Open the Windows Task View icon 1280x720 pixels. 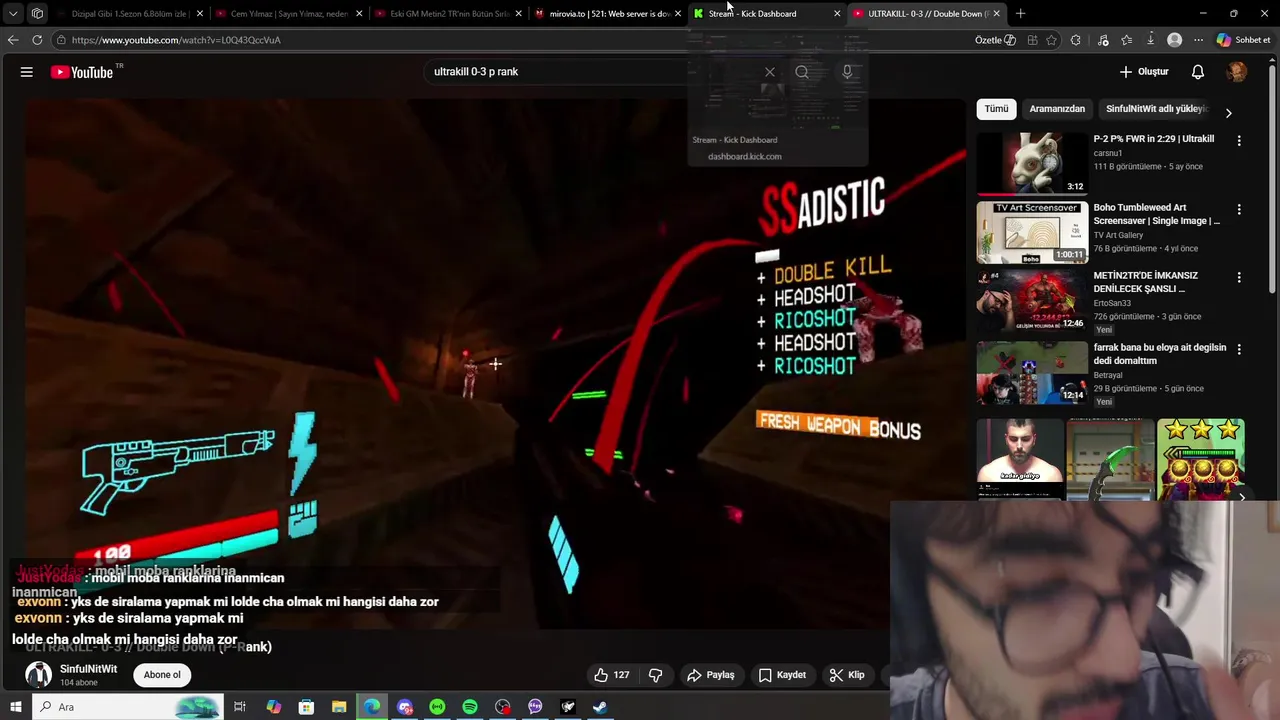tap(240, 707)
